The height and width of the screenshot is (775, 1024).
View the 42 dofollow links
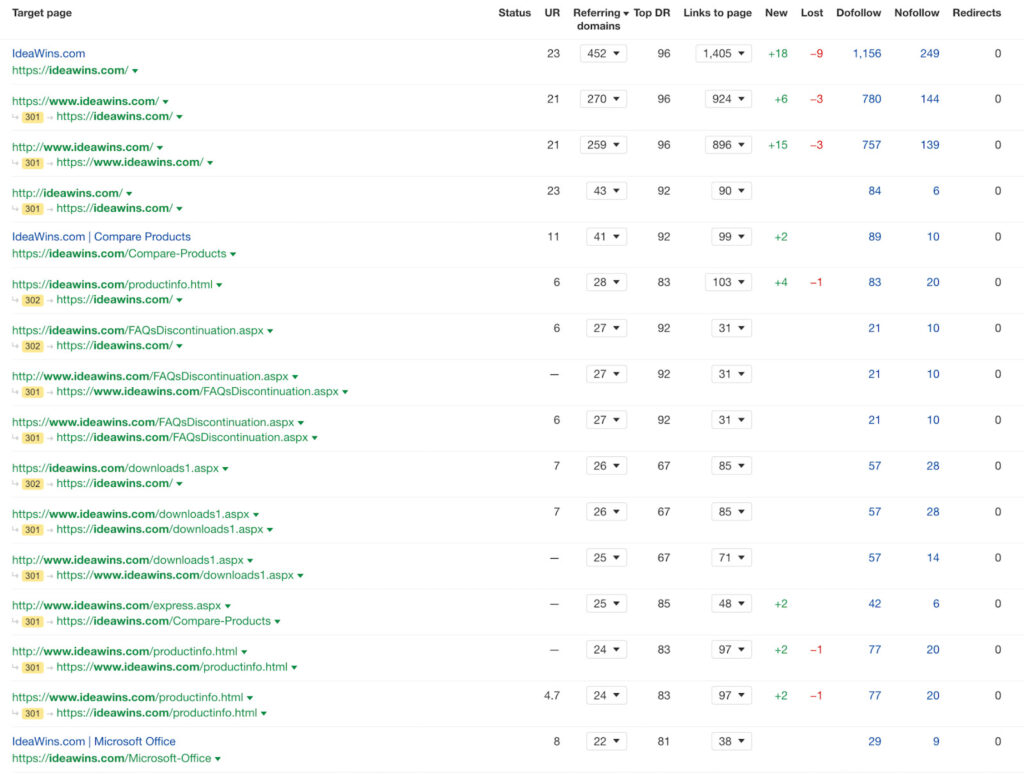(x=874, y=603)
